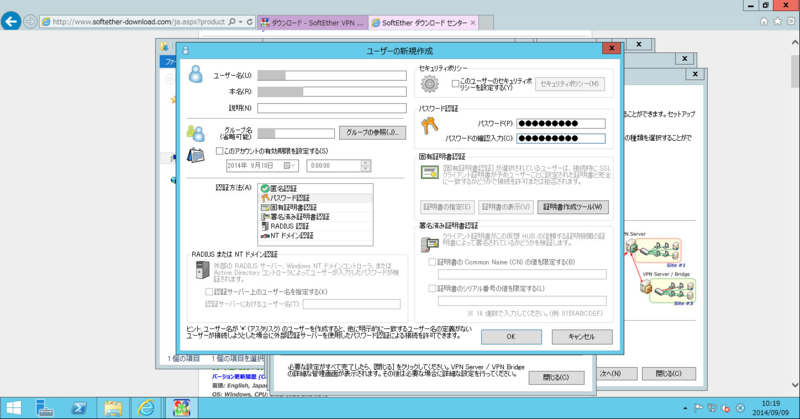Click 閉じる(C) in the setup window behind

click(x=556, y=378)
